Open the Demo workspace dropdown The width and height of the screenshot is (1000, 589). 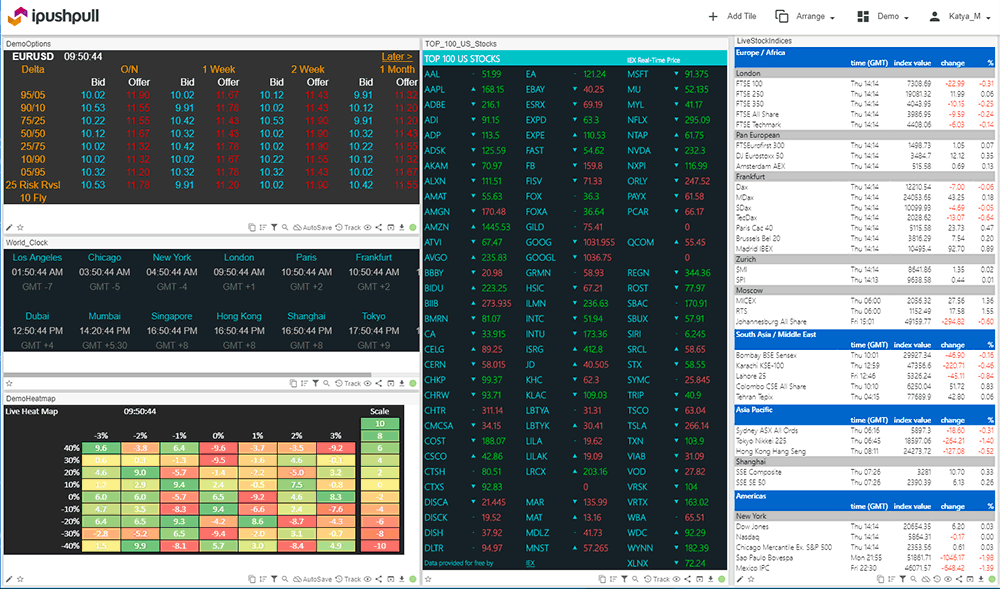pyautogui.click(x=883, y=17)
